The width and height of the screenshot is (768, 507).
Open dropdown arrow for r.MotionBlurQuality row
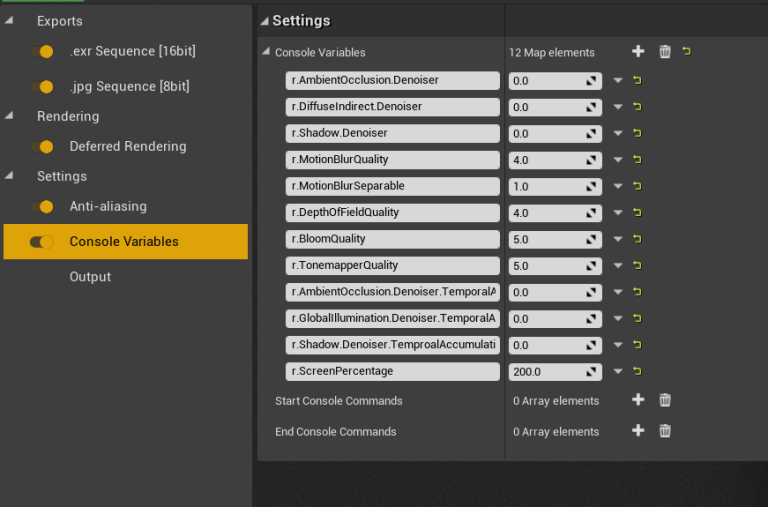[618, 160]
